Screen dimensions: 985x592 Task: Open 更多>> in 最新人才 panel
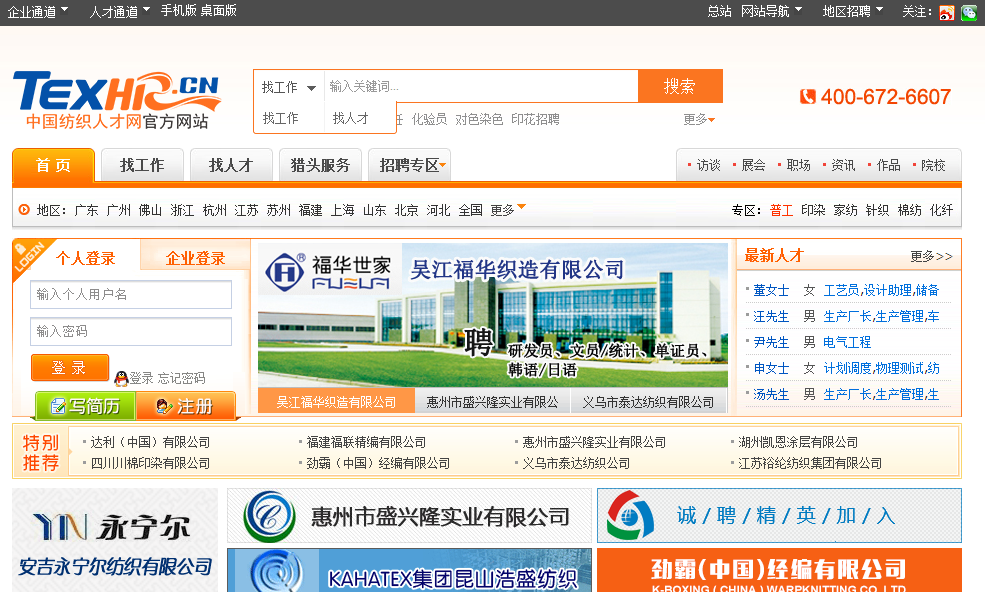(932, 256)
